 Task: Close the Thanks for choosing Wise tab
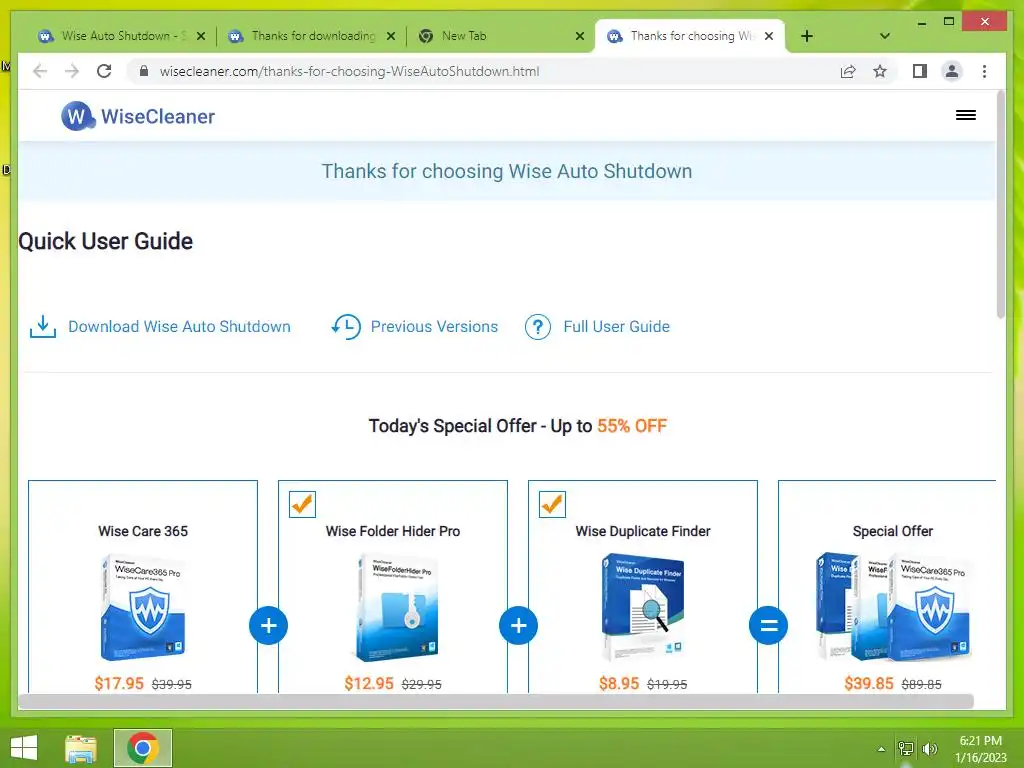click(769, 36)
